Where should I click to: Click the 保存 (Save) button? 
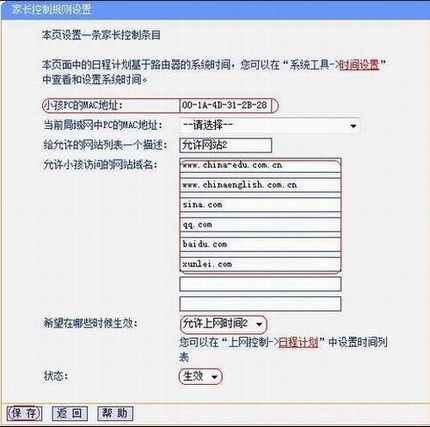[25, 413]
